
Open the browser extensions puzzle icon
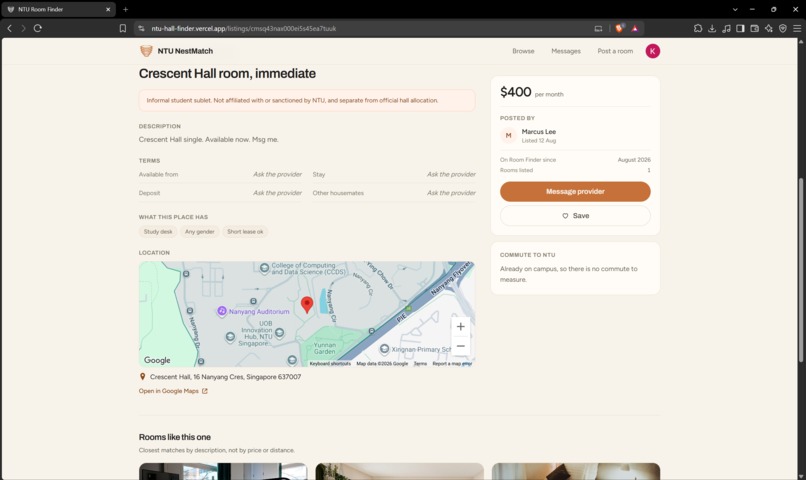pyautogui.click(x=698, y=28)
